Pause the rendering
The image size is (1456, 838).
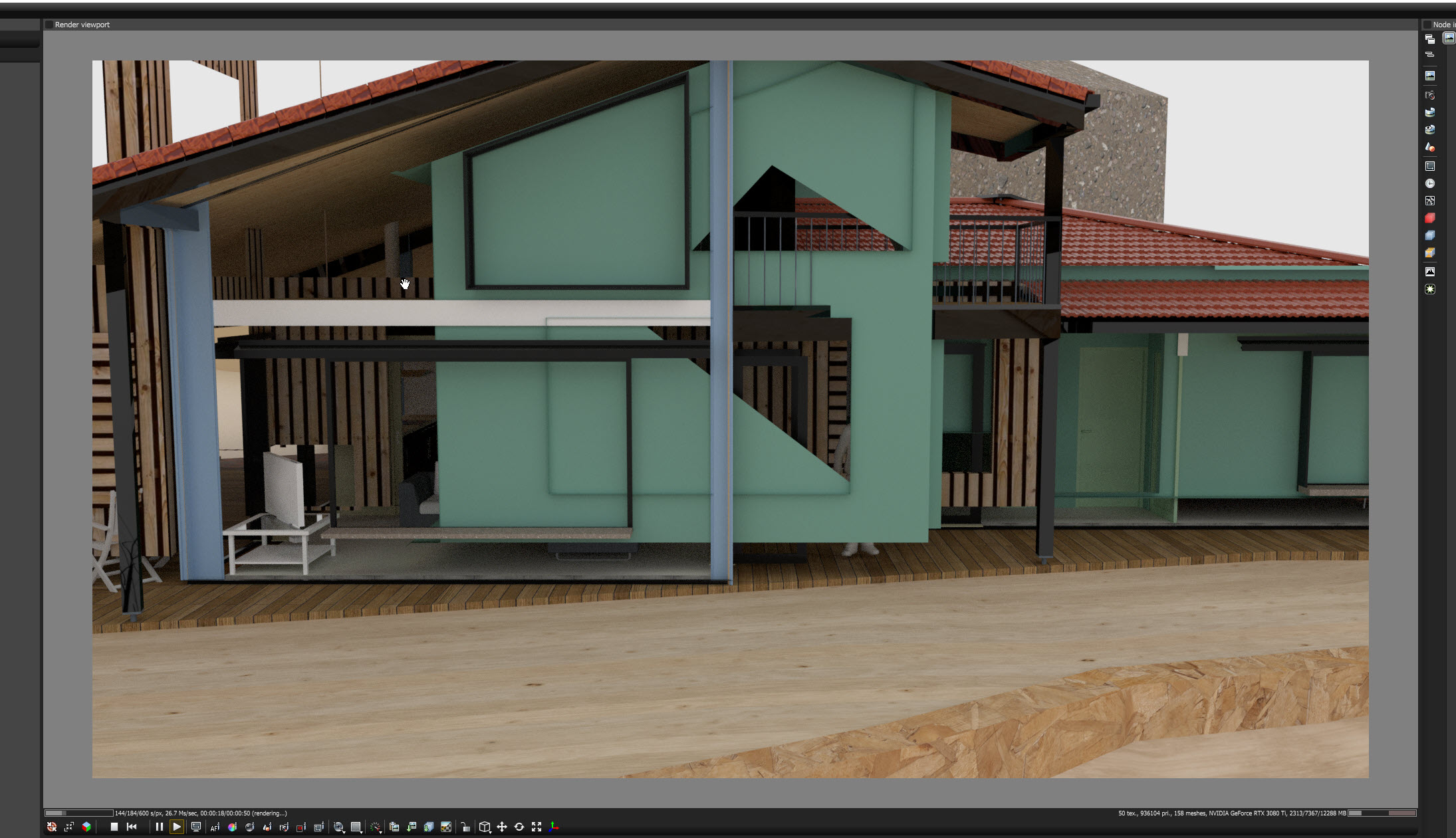pyautogui.click(x=159, y=827)
